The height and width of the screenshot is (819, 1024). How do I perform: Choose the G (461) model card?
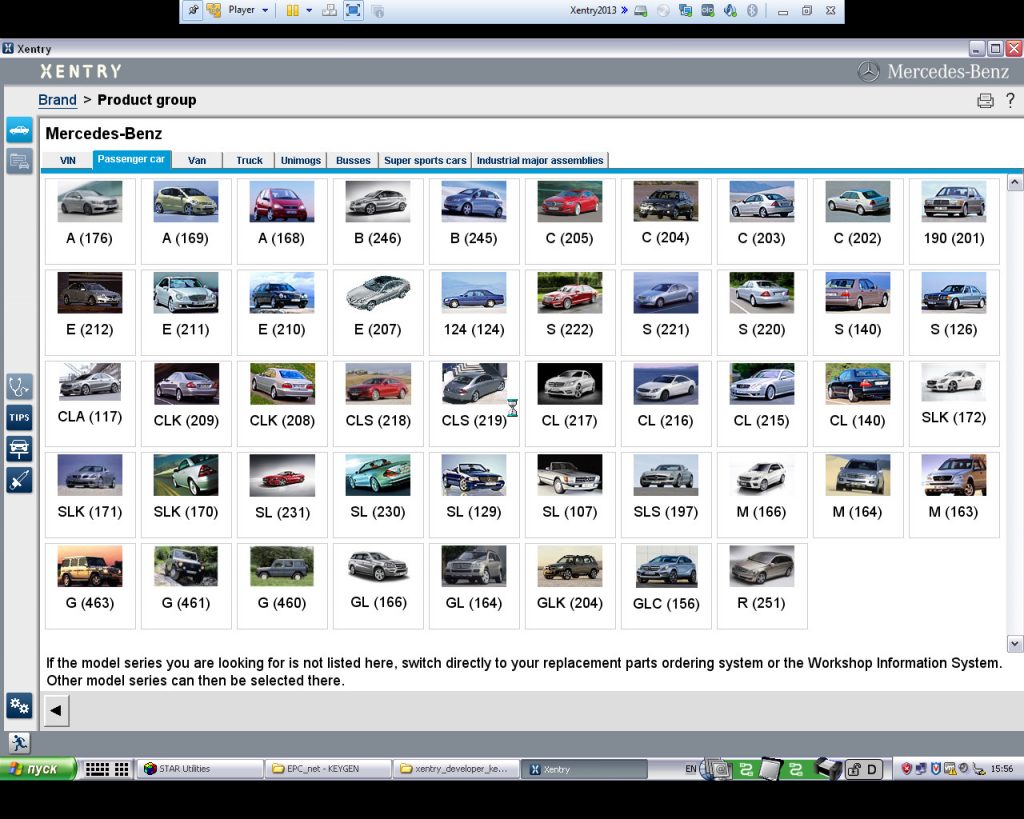coord(186,586)
